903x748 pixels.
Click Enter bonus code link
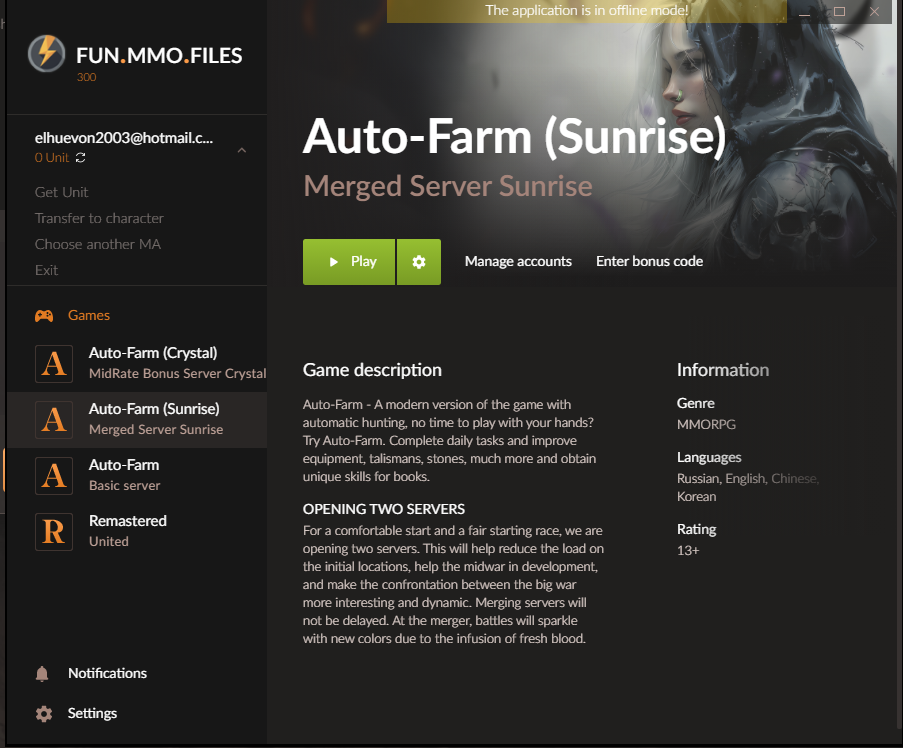(x=649, y=262)
